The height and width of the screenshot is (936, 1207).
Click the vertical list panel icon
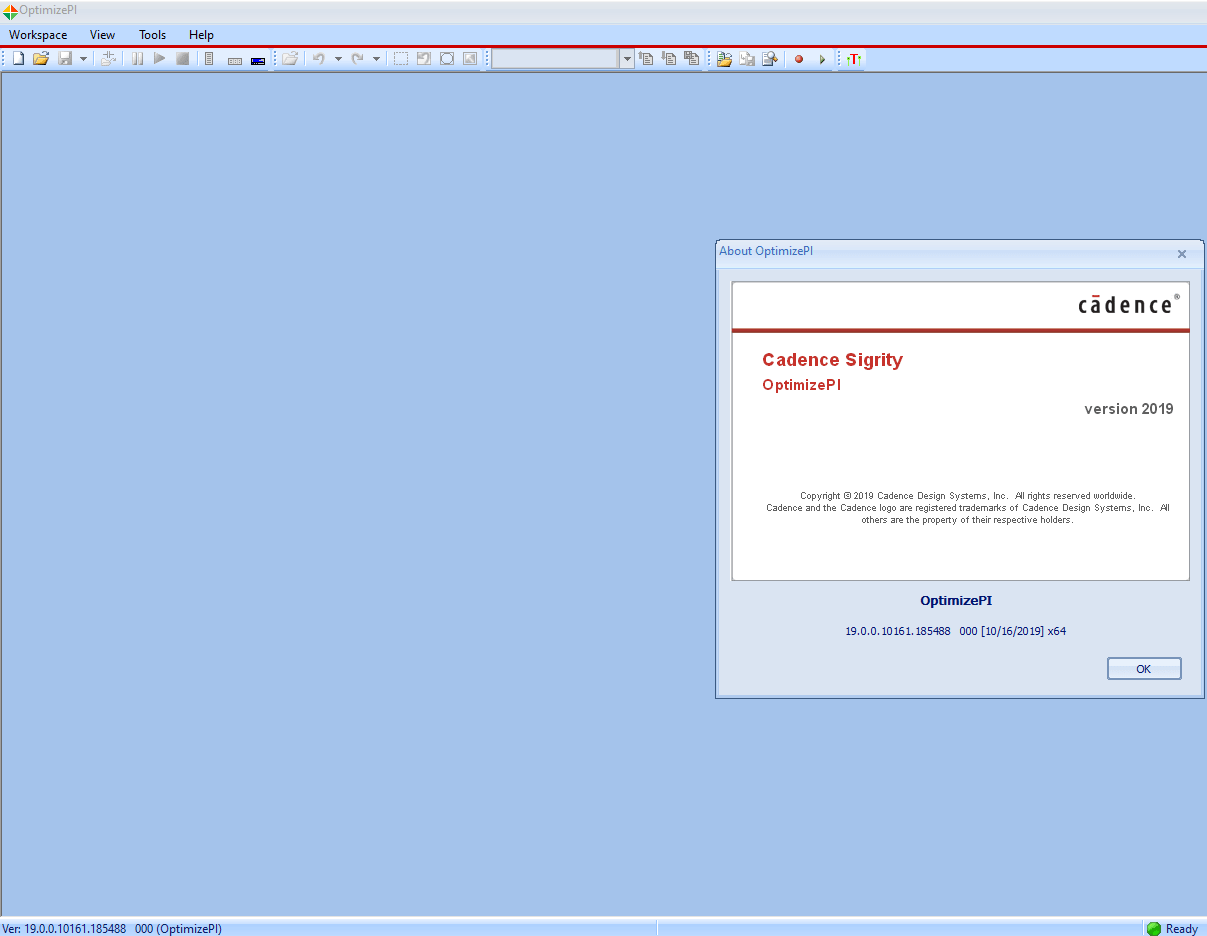coord(209,59)
